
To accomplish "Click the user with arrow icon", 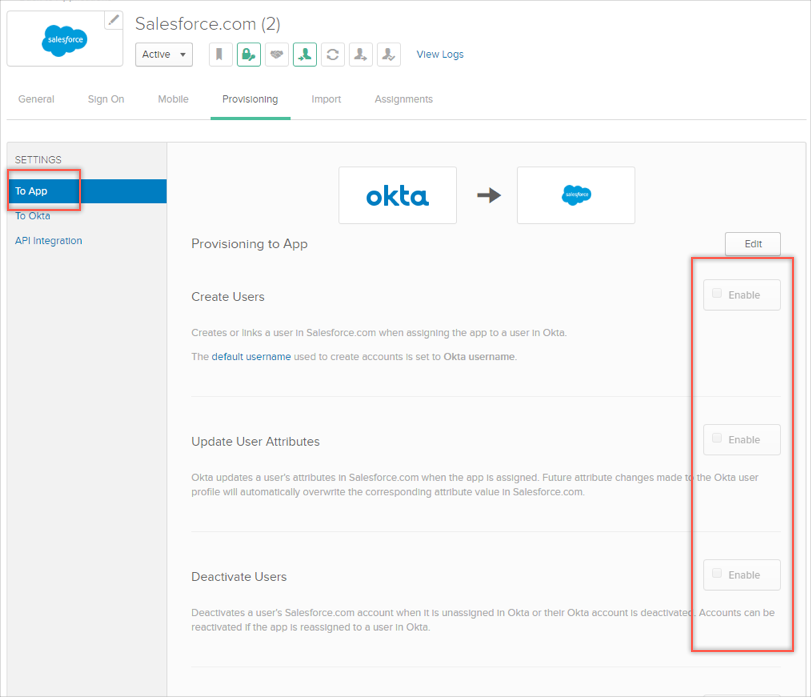I will coord(361,55).
